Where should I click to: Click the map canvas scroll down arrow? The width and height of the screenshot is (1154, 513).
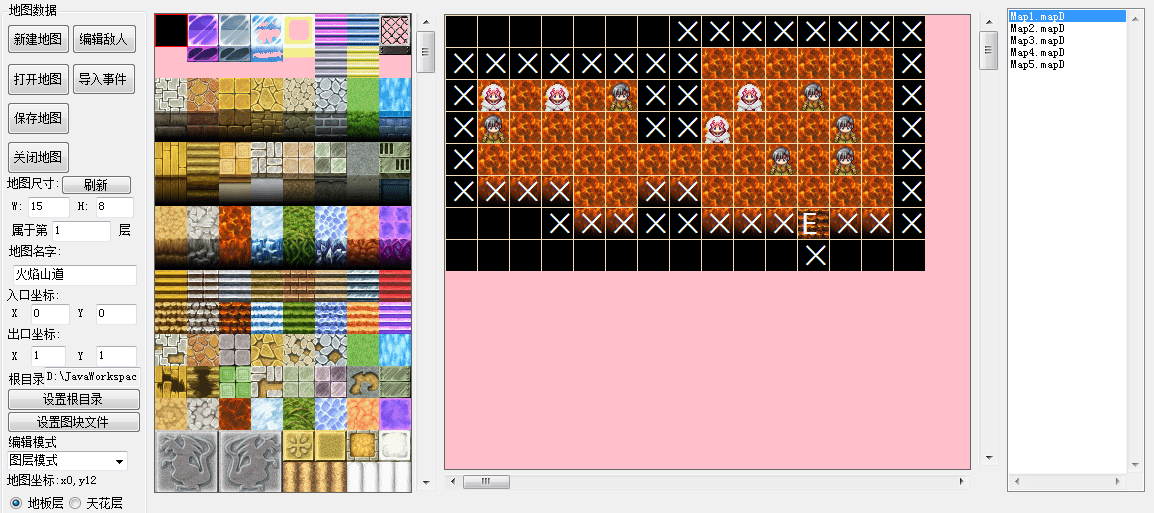(988, 457)
